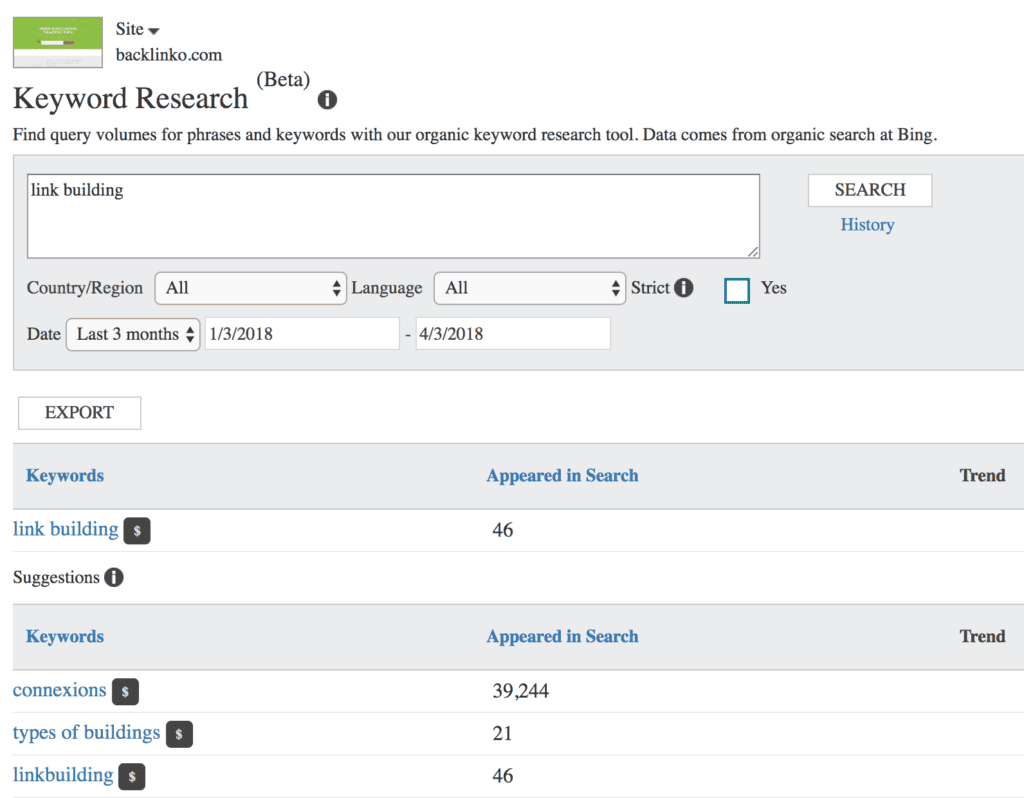Enable the Strict 'Yes' checkbox
The width and height of the screenshot is (1024, 798).
[x=737, y=290]
